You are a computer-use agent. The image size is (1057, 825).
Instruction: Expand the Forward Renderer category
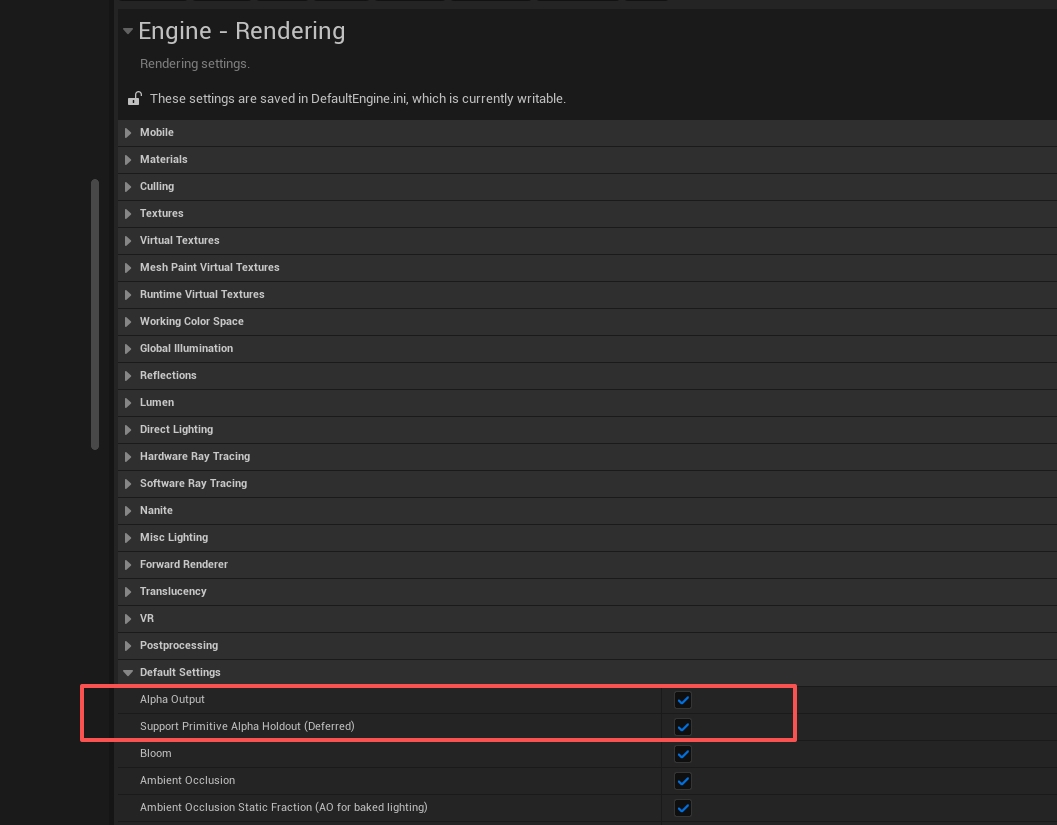[x=128, y=564]
